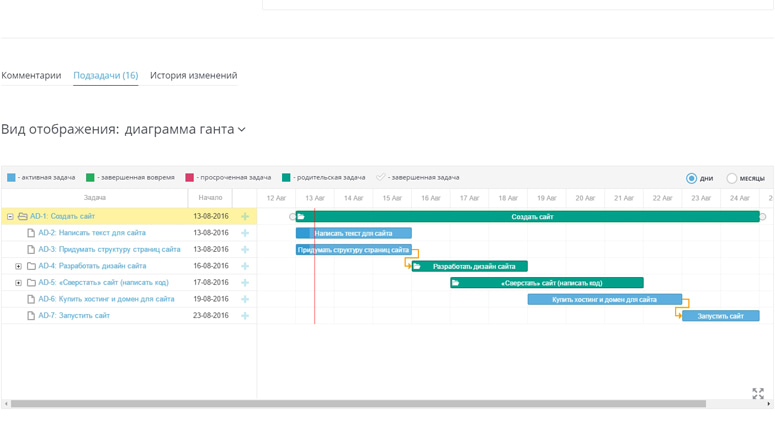The image size is (775, 430).
Task: Click the Придумать структуру страниц сайта bar
Action: coord(353,250)
